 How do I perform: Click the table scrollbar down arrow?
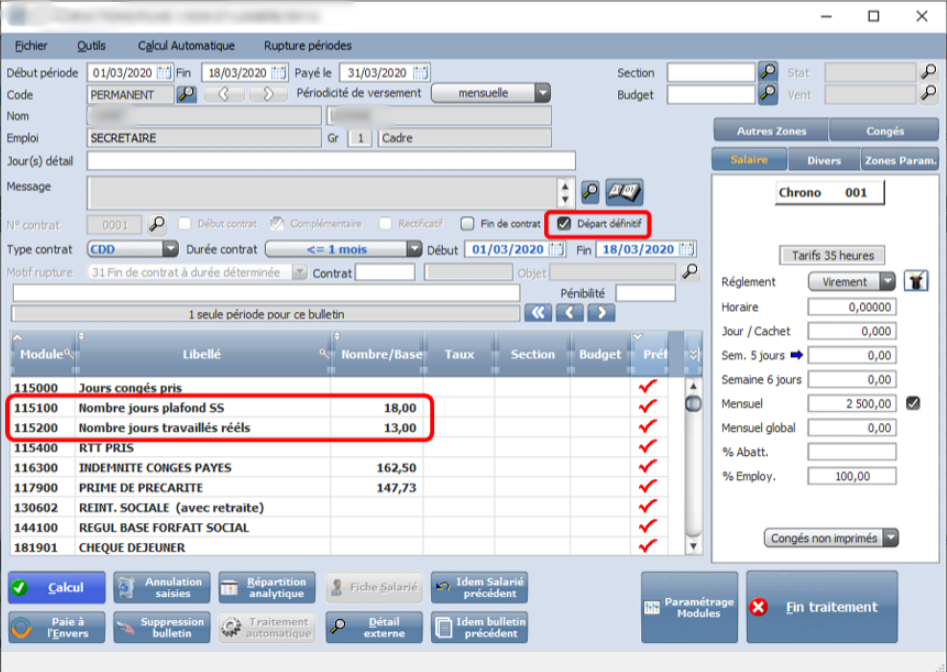tap(693, 546)
